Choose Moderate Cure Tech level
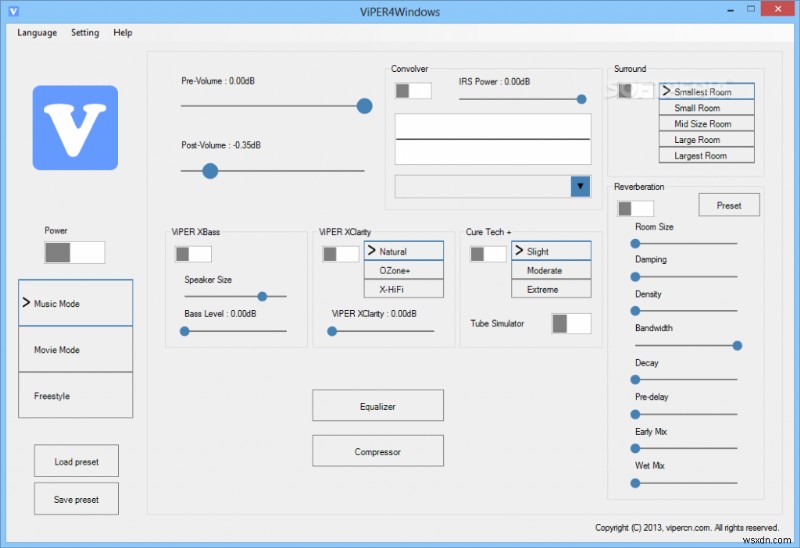The height and width of the screenshot is (548, 800). point(551,270)
